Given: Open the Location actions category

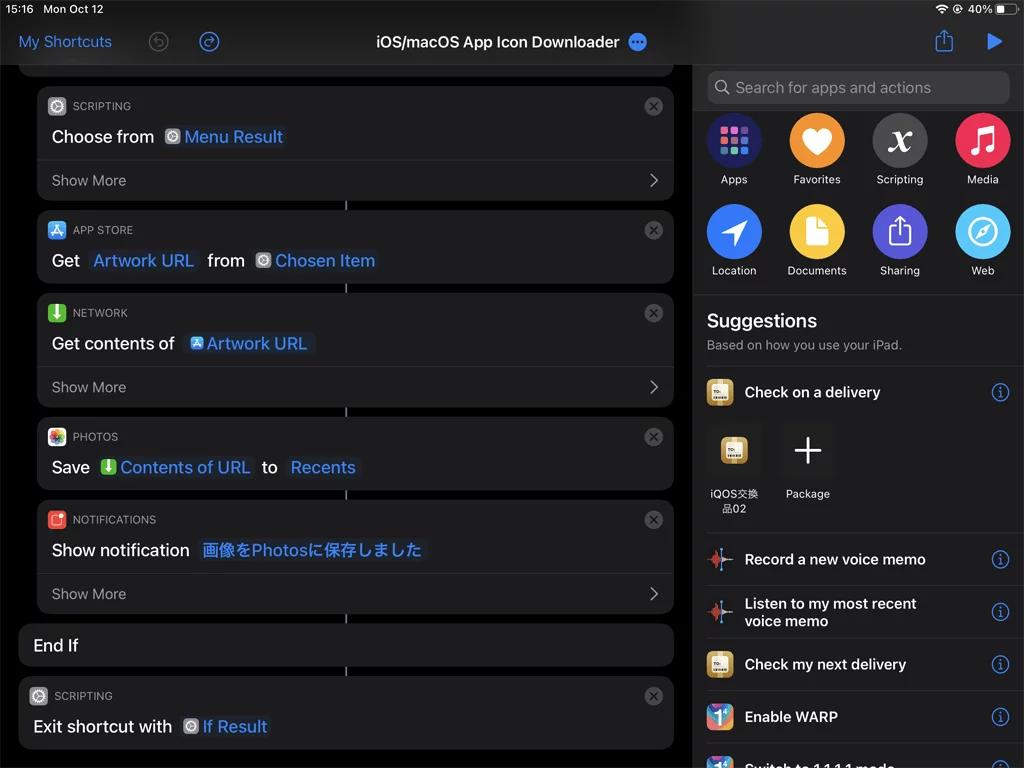Looking at the screenshot, I should [734, 241].
